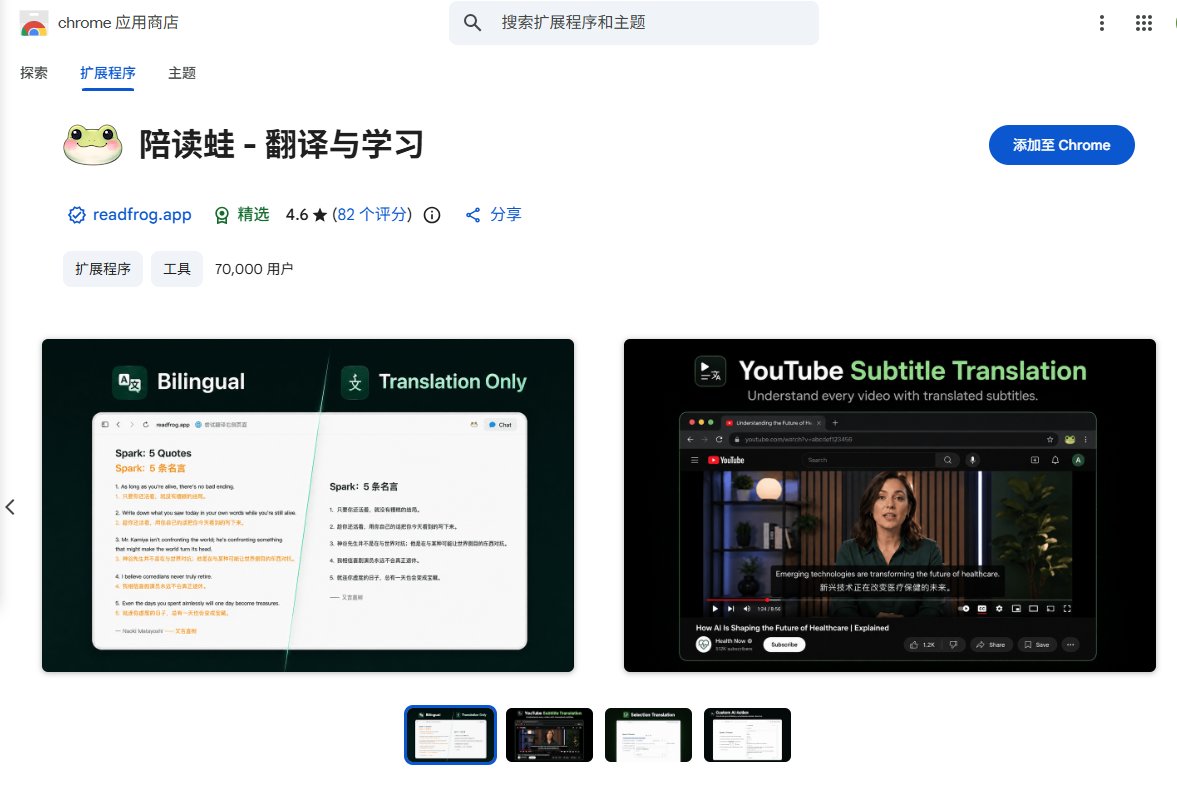This screenshot has width=1177, height=803.
Task: Go to the previous screenshot with left chevron
Action: [11, 507]
